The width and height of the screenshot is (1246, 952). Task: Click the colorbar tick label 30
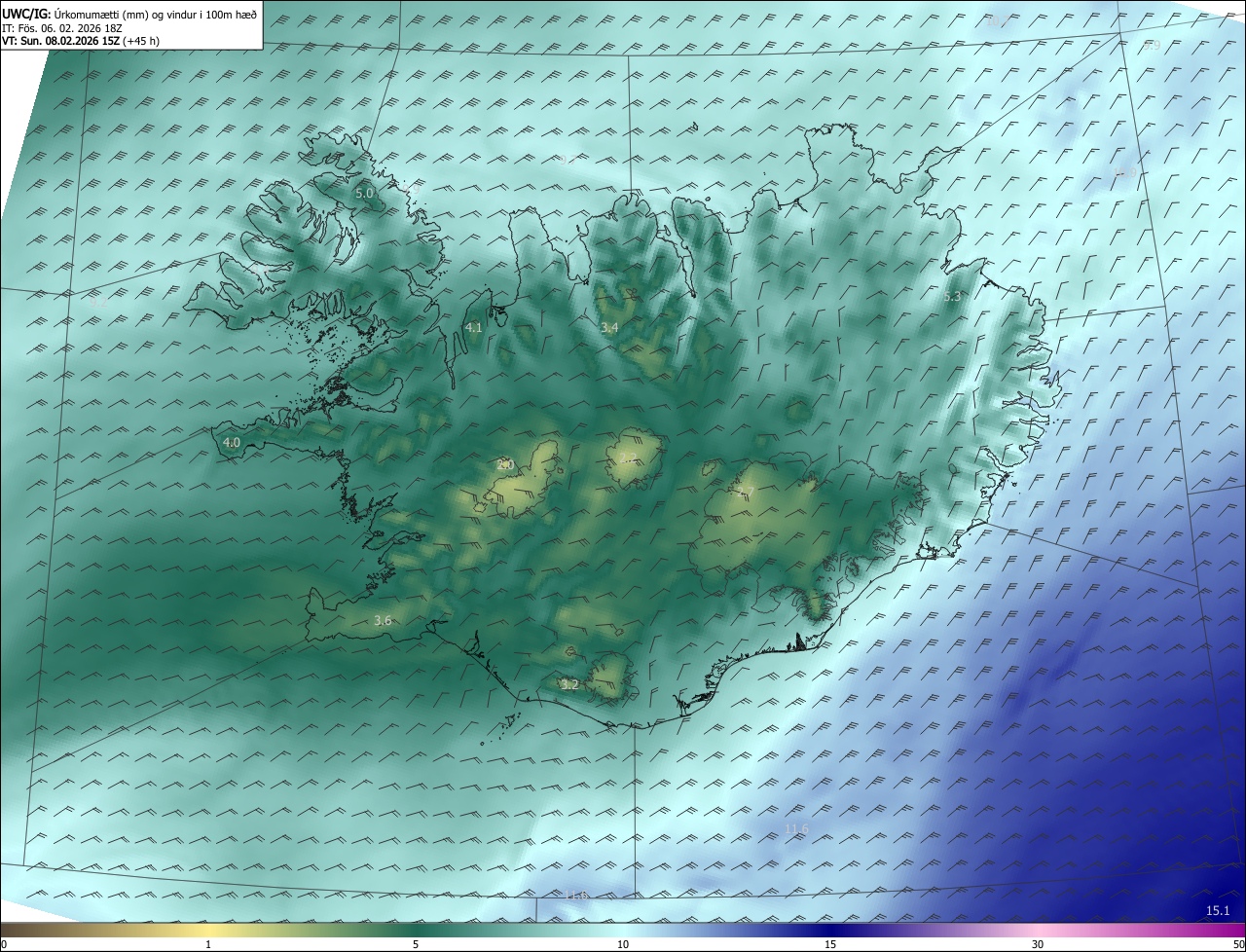[x=1038, y=944]
